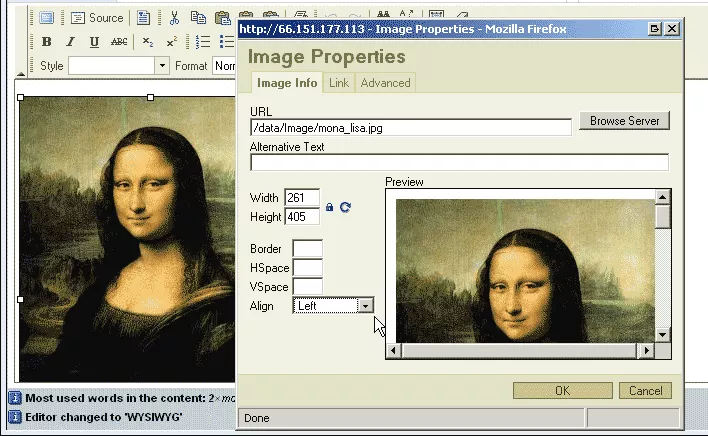Click the top-left image resize handle
Viewport: 708px width, 436px height.
(x=20, y=97)
